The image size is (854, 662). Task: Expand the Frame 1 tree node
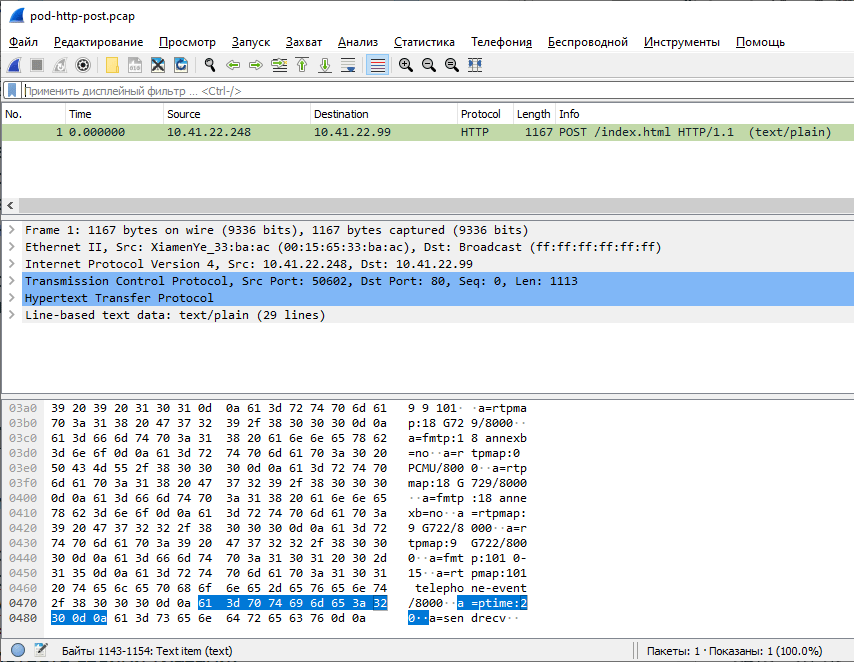coord(11,230)
